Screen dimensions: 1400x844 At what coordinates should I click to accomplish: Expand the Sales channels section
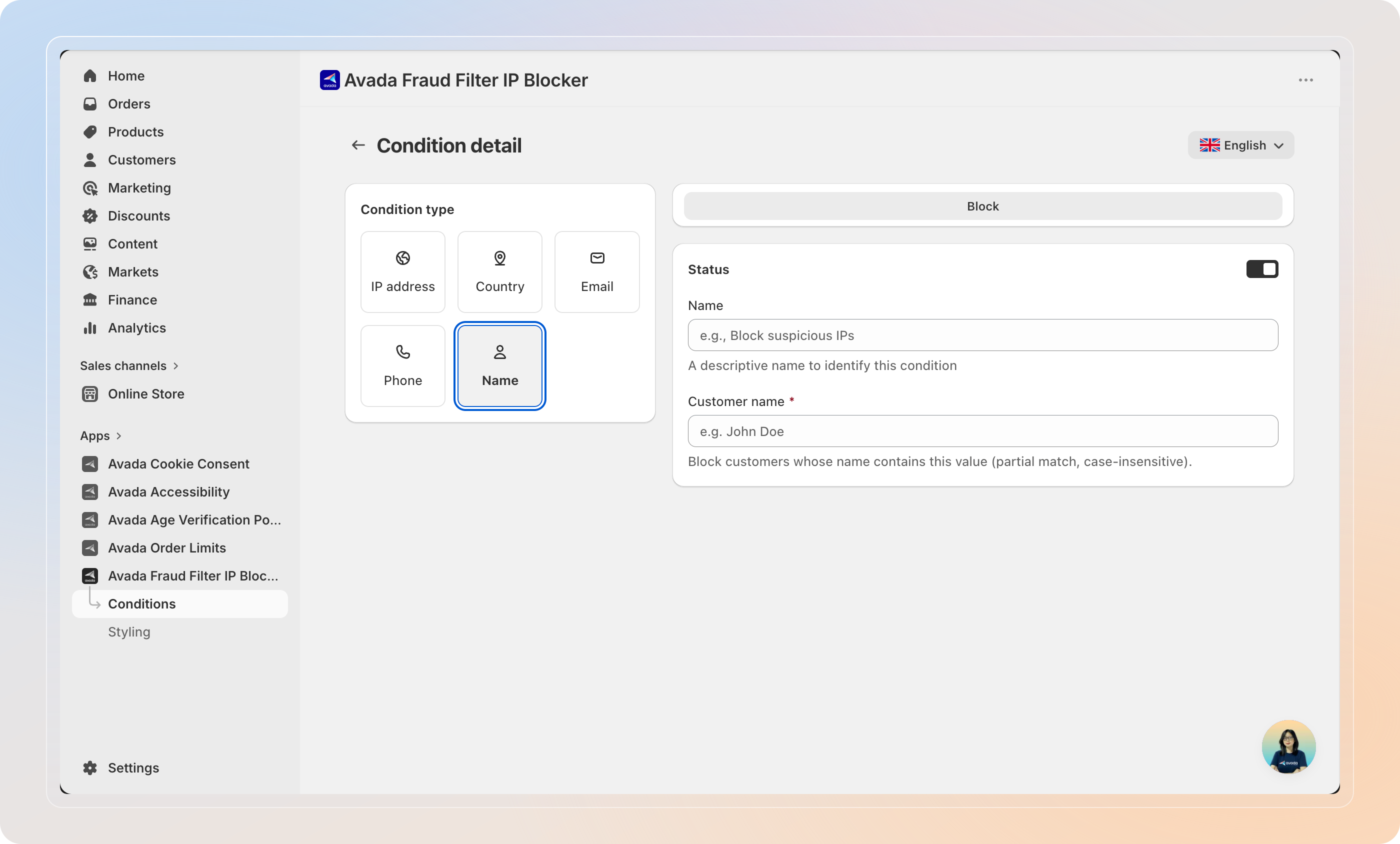129,366
